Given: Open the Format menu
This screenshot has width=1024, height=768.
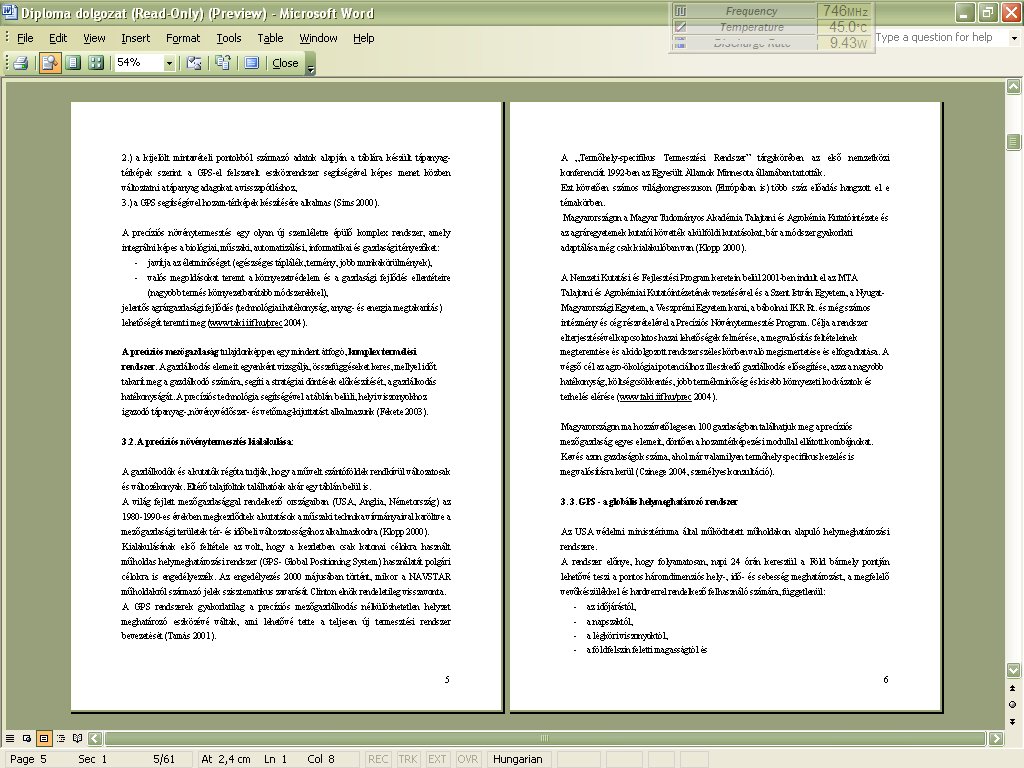Looking at the screenshot, I should [183, 38].
